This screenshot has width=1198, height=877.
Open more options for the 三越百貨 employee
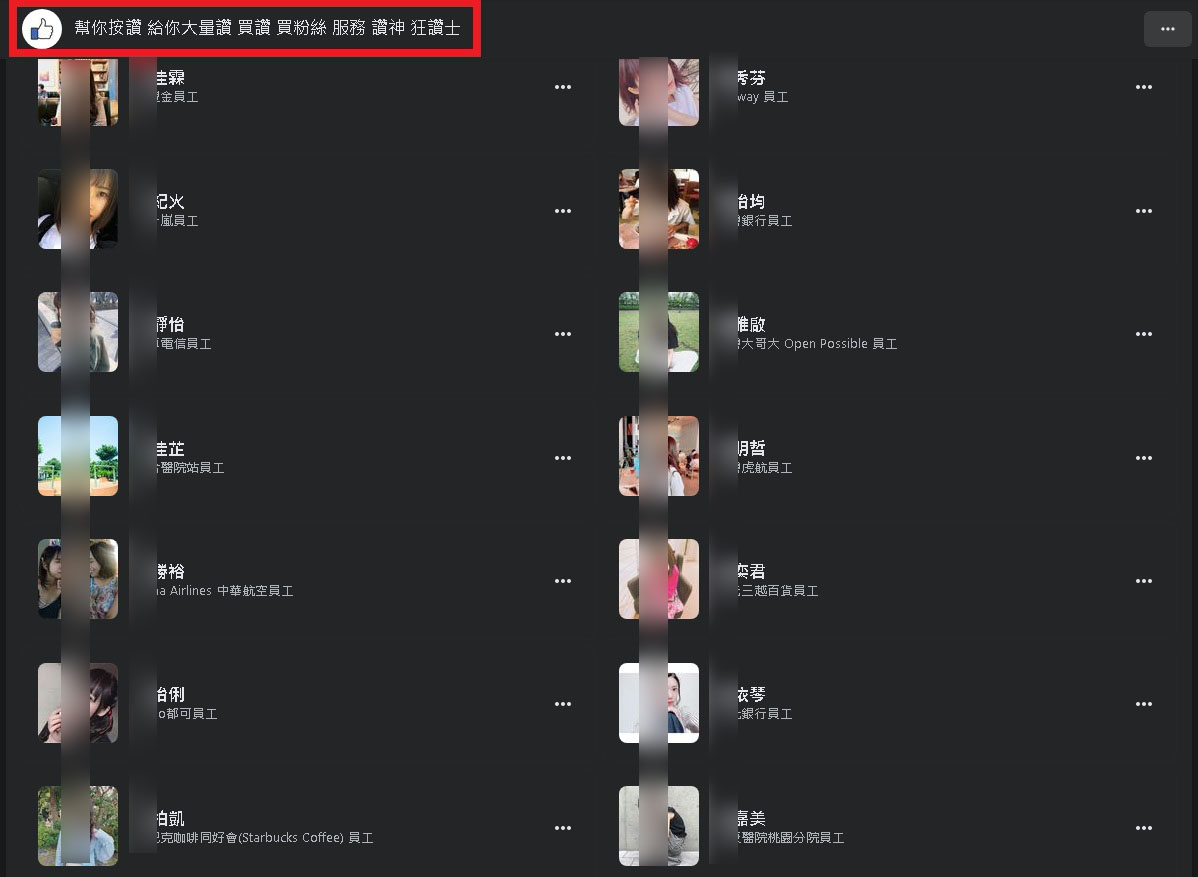coord(1144,581)
